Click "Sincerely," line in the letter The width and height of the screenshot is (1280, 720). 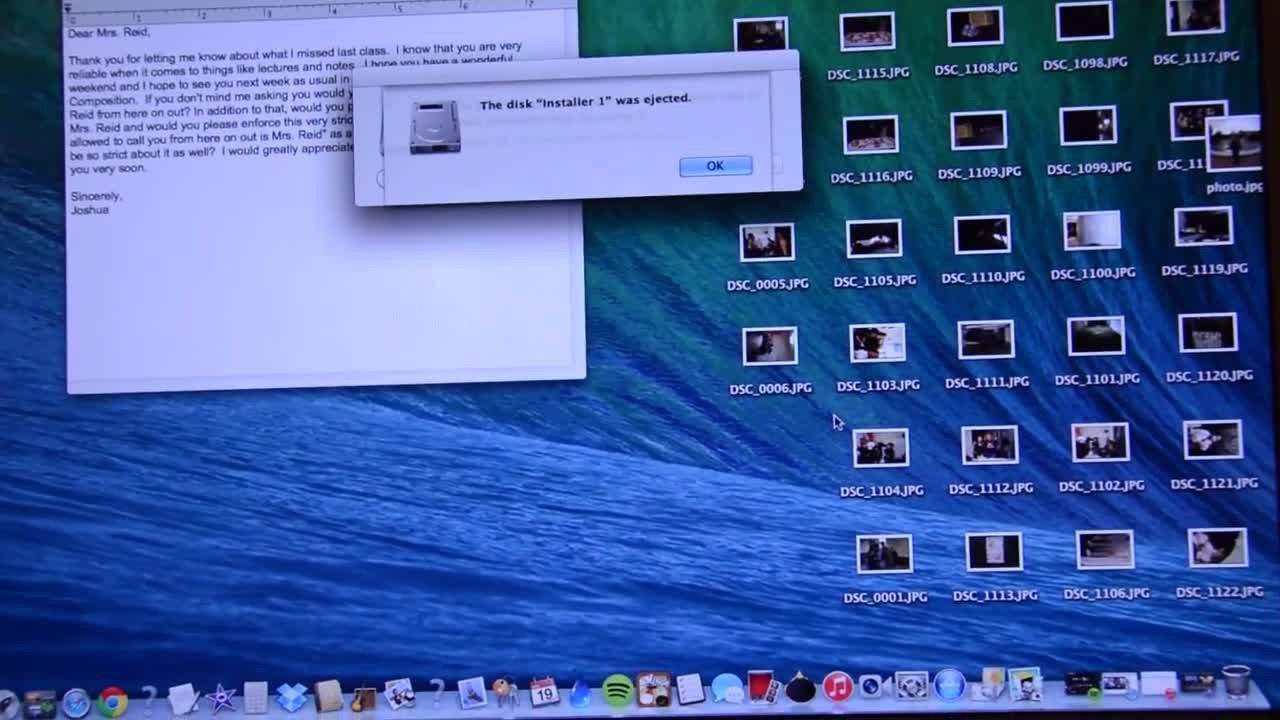click(96, 196)
